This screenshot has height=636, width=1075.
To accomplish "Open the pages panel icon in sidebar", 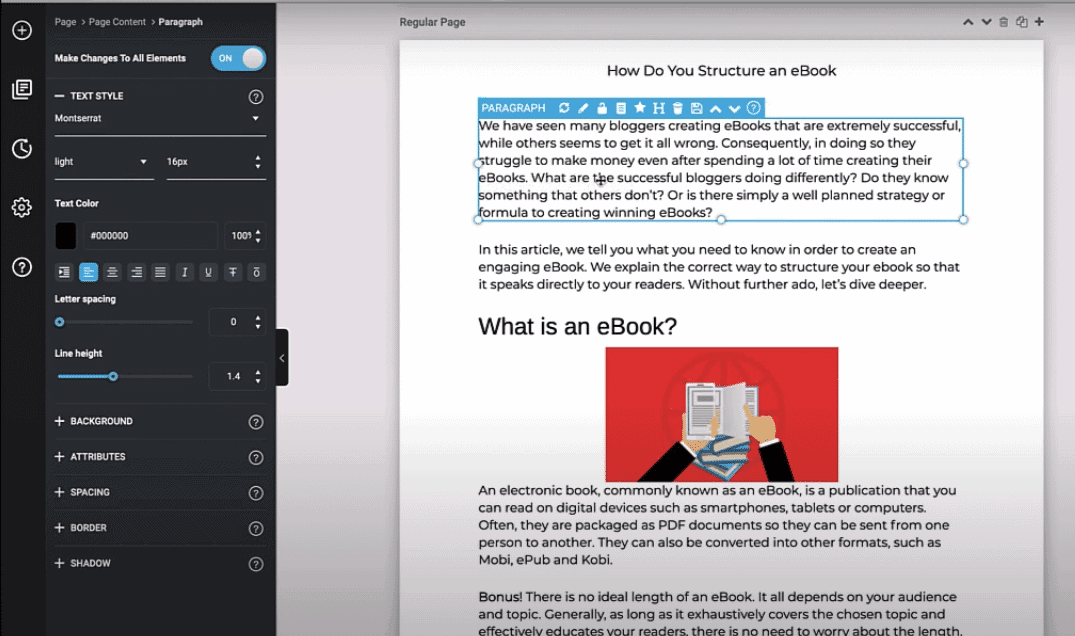I will pos(22,89).
